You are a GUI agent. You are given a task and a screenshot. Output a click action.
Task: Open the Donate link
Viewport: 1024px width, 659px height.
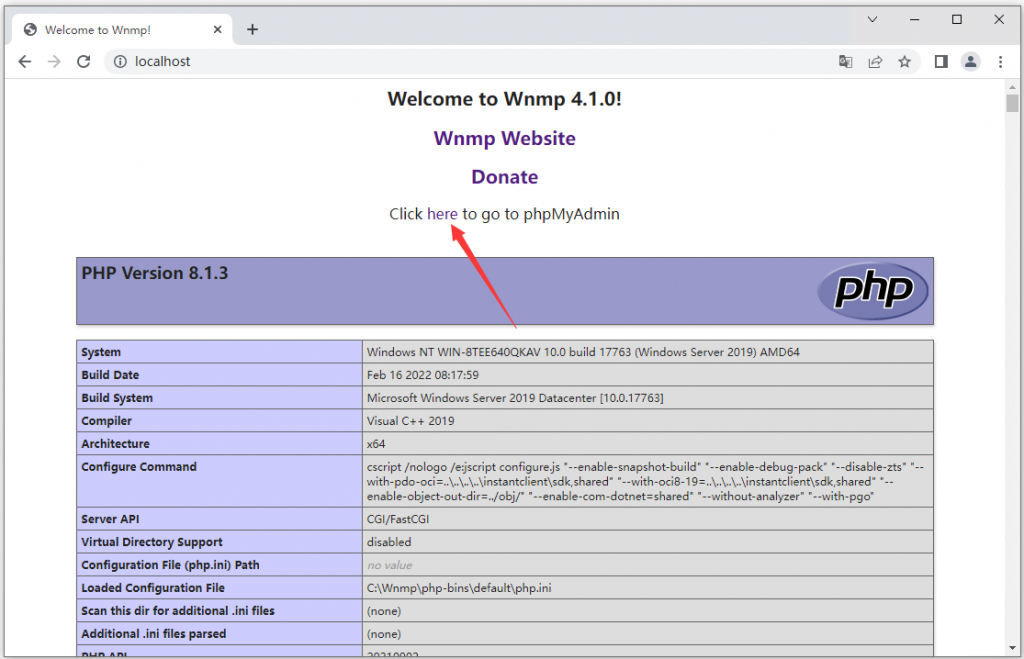click(x=504, y=176)
